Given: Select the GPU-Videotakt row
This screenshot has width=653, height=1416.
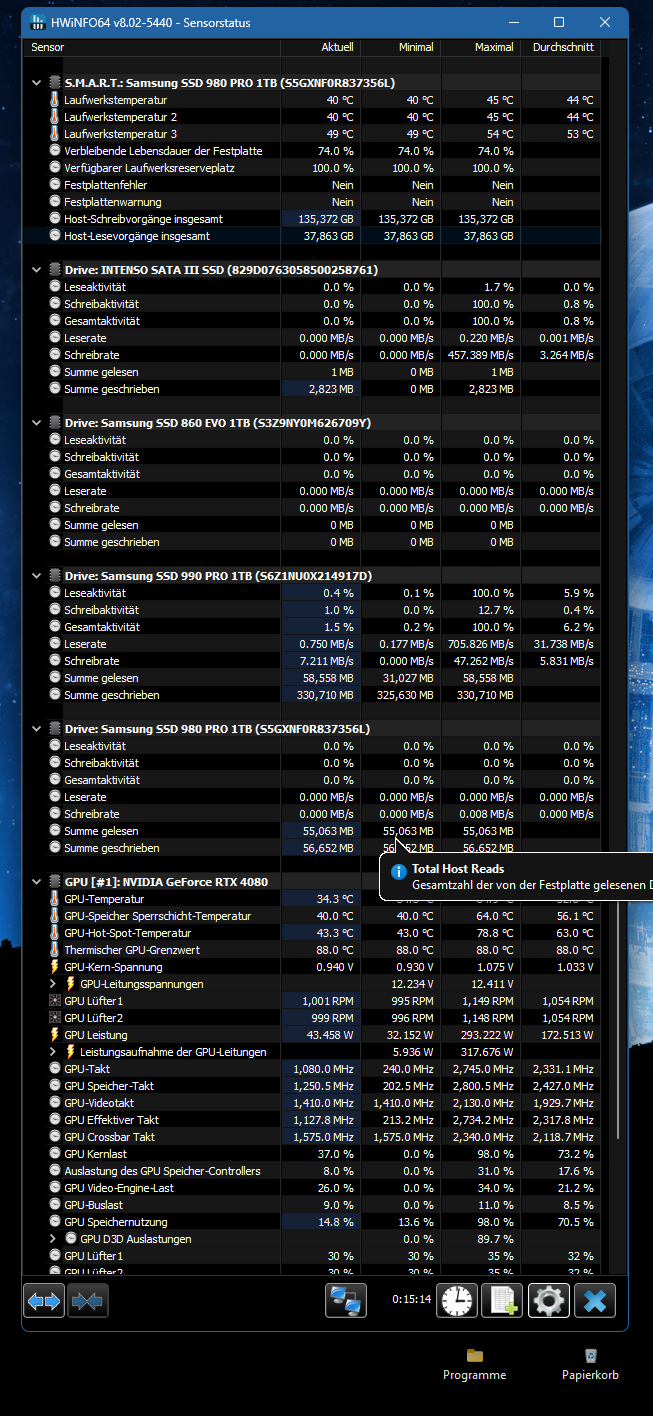Looking at the screenshot, I should pyautogui.click(x=312, y=1103).
